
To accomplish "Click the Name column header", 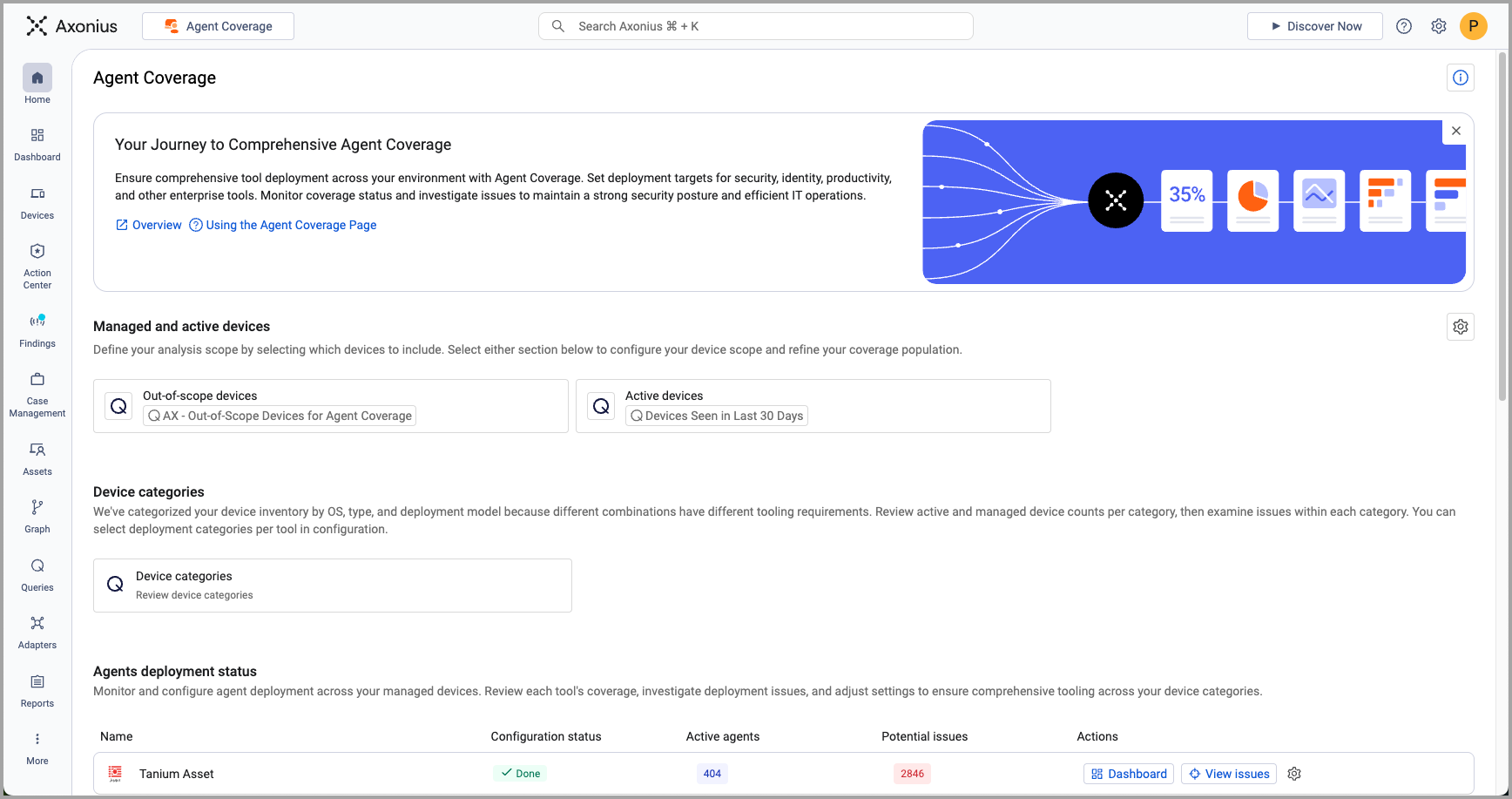I will click(x=117, y=736).
